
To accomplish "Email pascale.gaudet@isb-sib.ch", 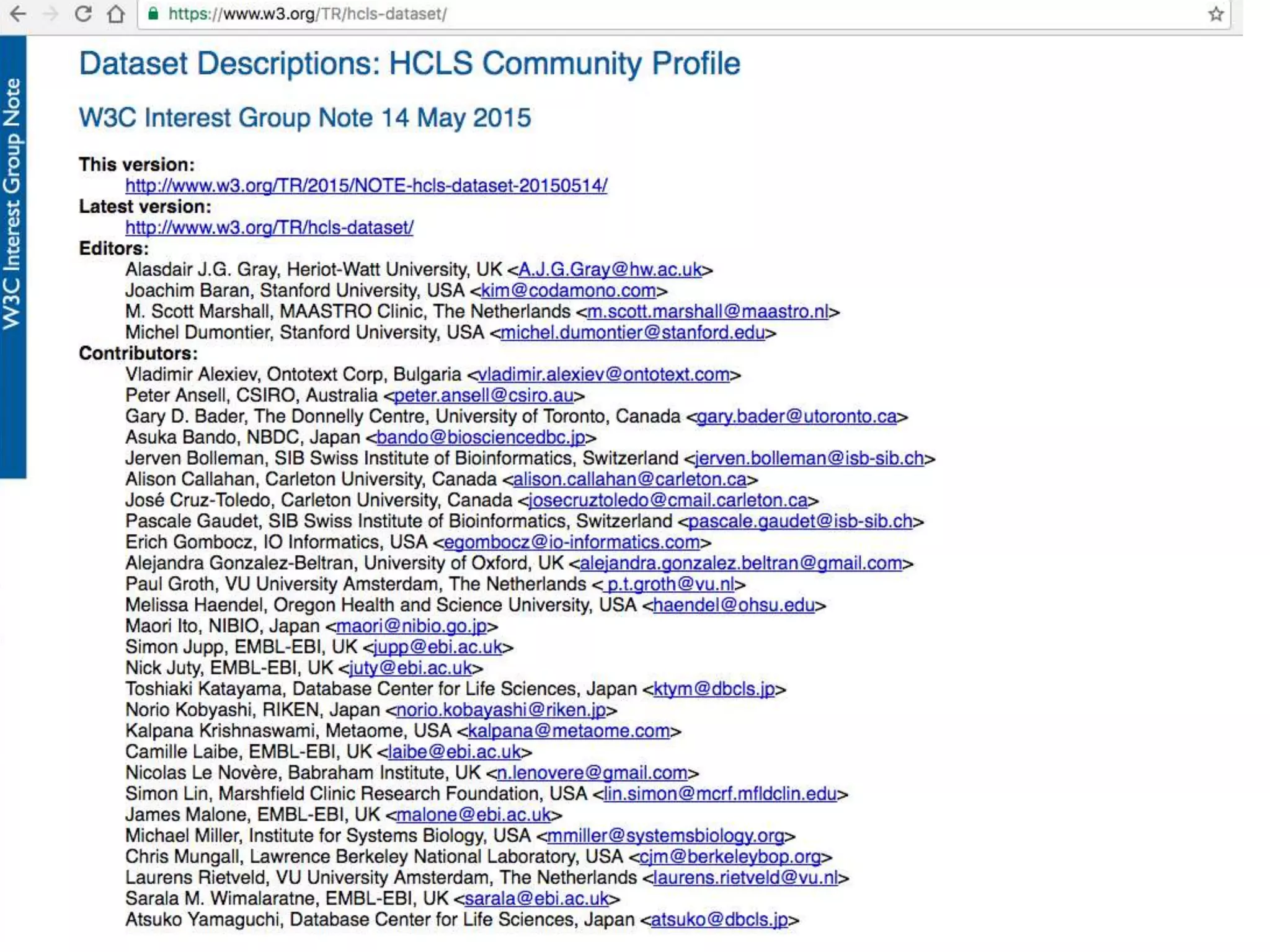I will coord(801,522).
